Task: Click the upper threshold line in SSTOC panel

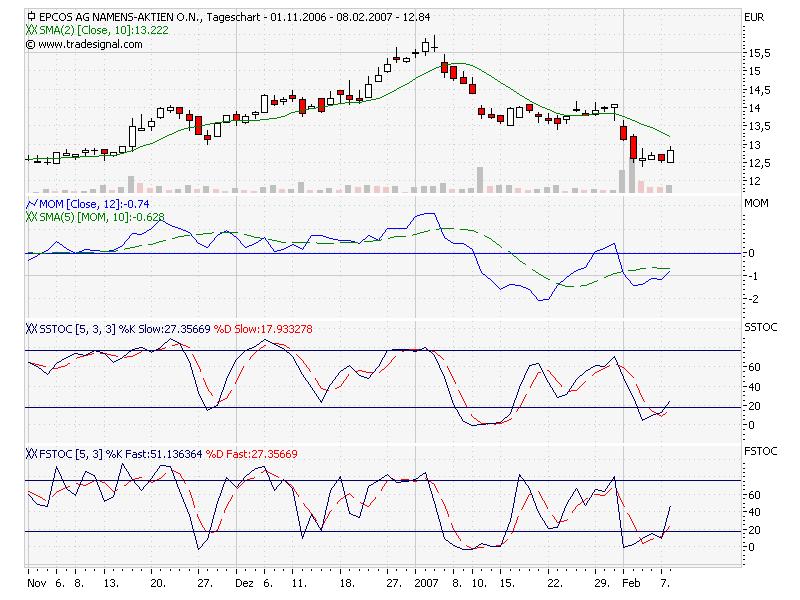Action: [400, 351]
